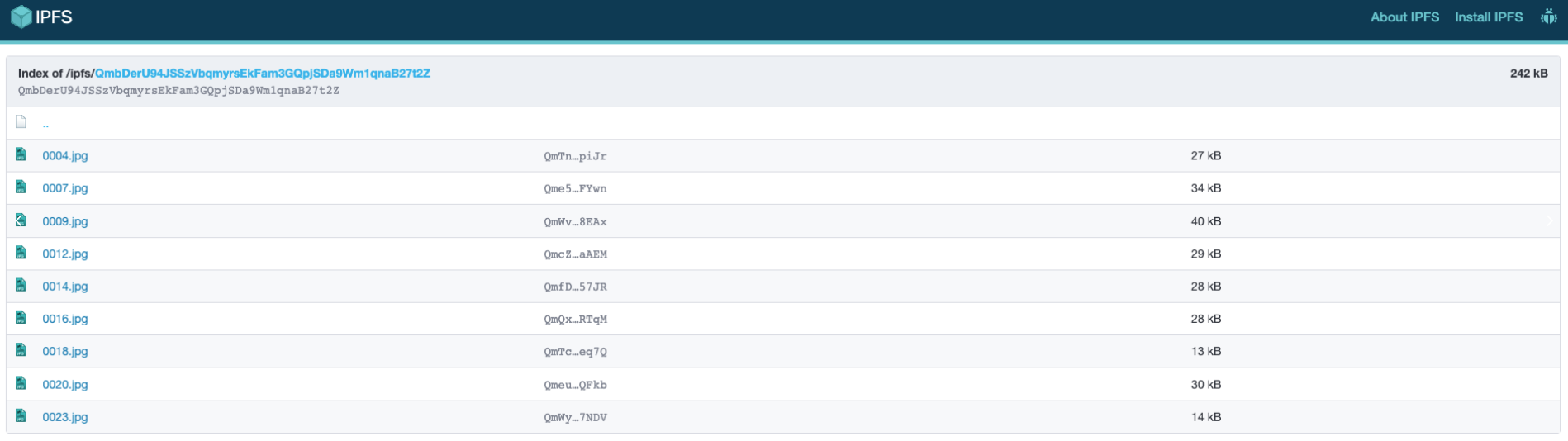
Task: Click the IPFS cube logo
Action: tap(21, 17)
